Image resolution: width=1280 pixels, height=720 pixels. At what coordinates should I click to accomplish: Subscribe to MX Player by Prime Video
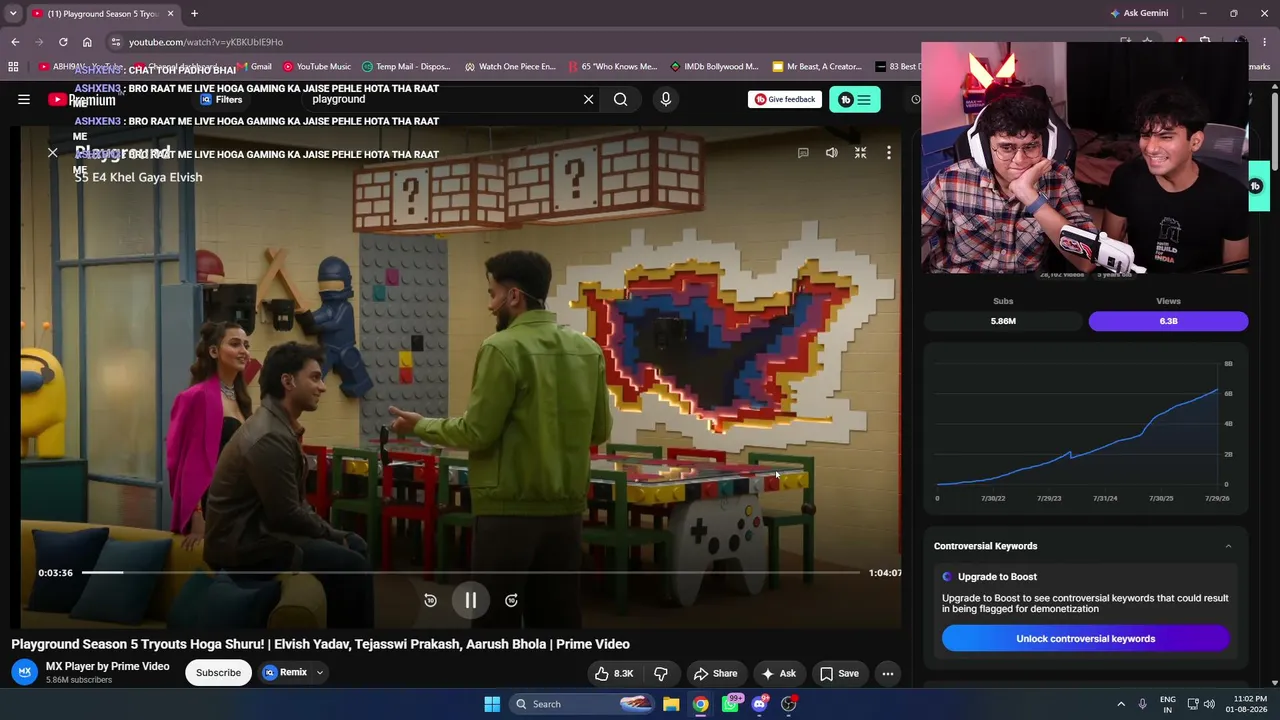click(x=218, y=672)
